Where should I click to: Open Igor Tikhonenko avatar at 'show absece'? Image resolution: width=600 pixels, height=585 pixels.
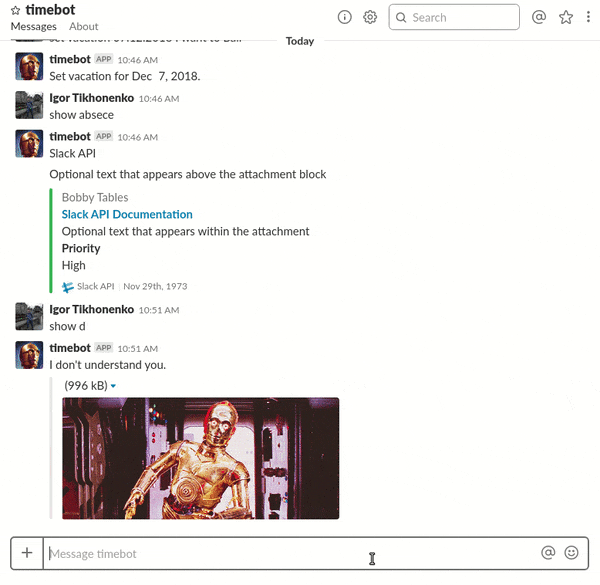tap(29, 105)
